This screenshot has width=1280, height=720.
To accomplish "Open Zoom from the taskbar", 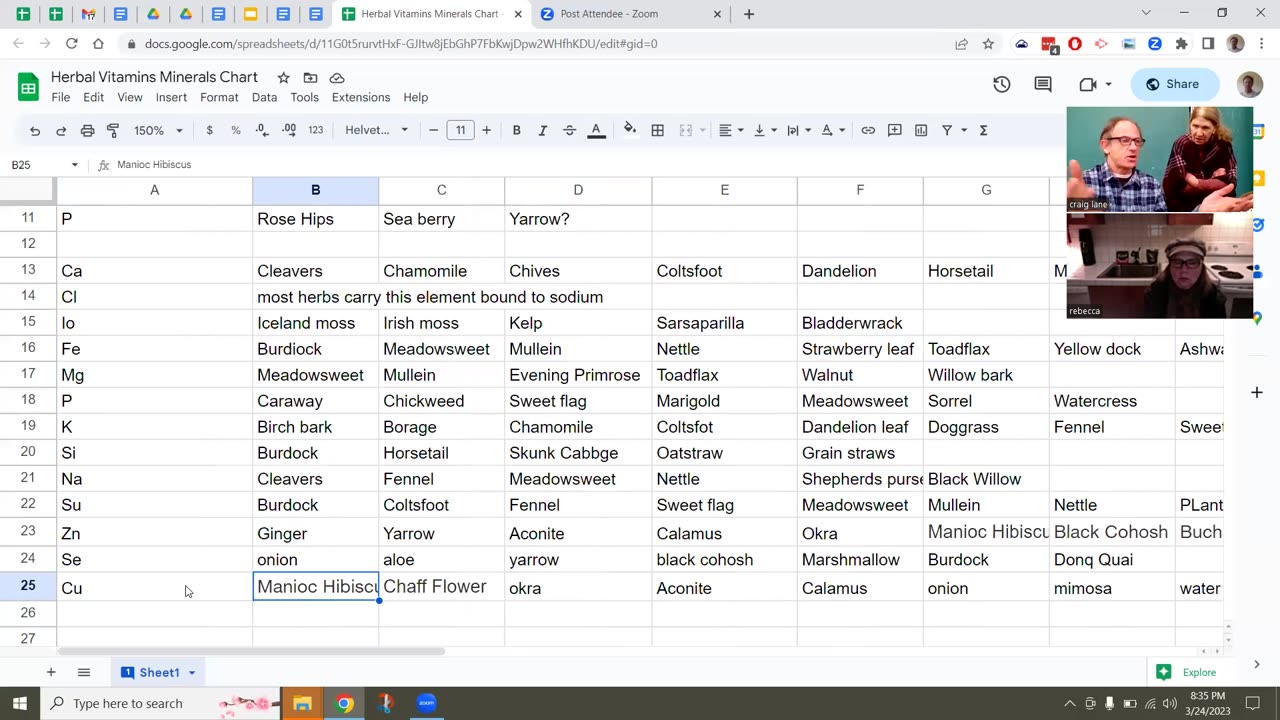I will [x=427, y=703].
